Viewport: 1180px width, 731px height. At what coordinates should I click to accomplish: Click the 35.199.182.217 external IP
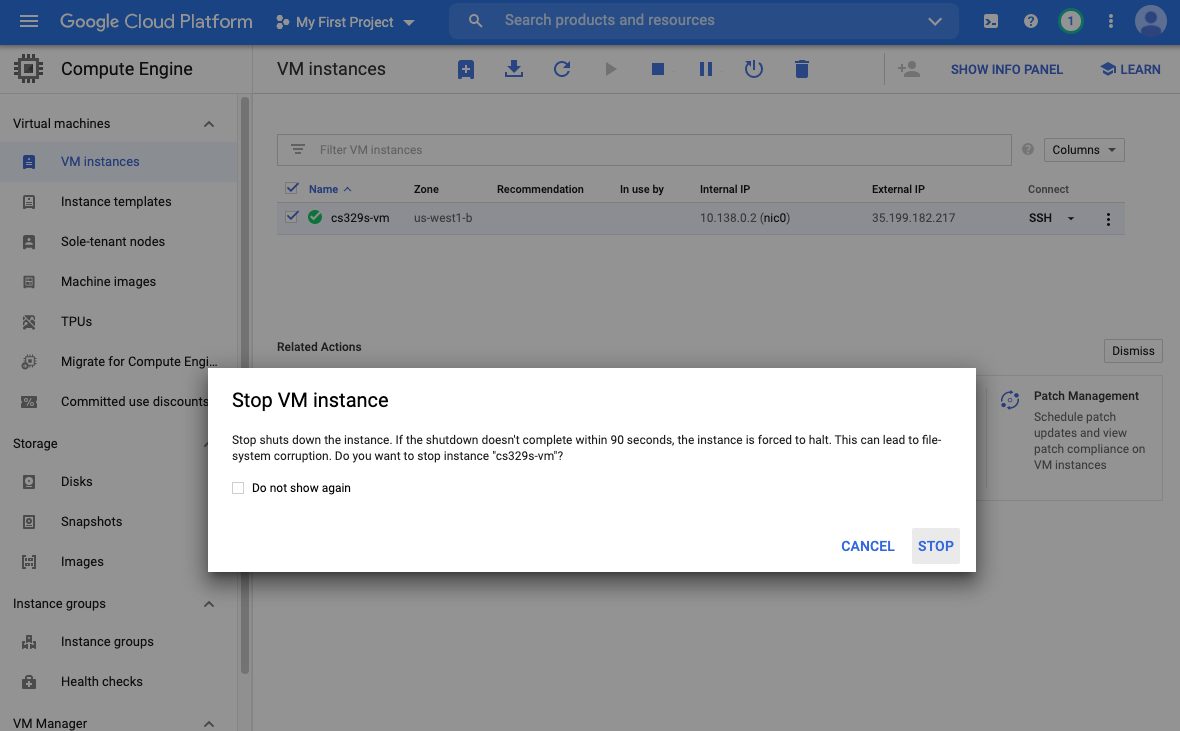pos(913,218)
